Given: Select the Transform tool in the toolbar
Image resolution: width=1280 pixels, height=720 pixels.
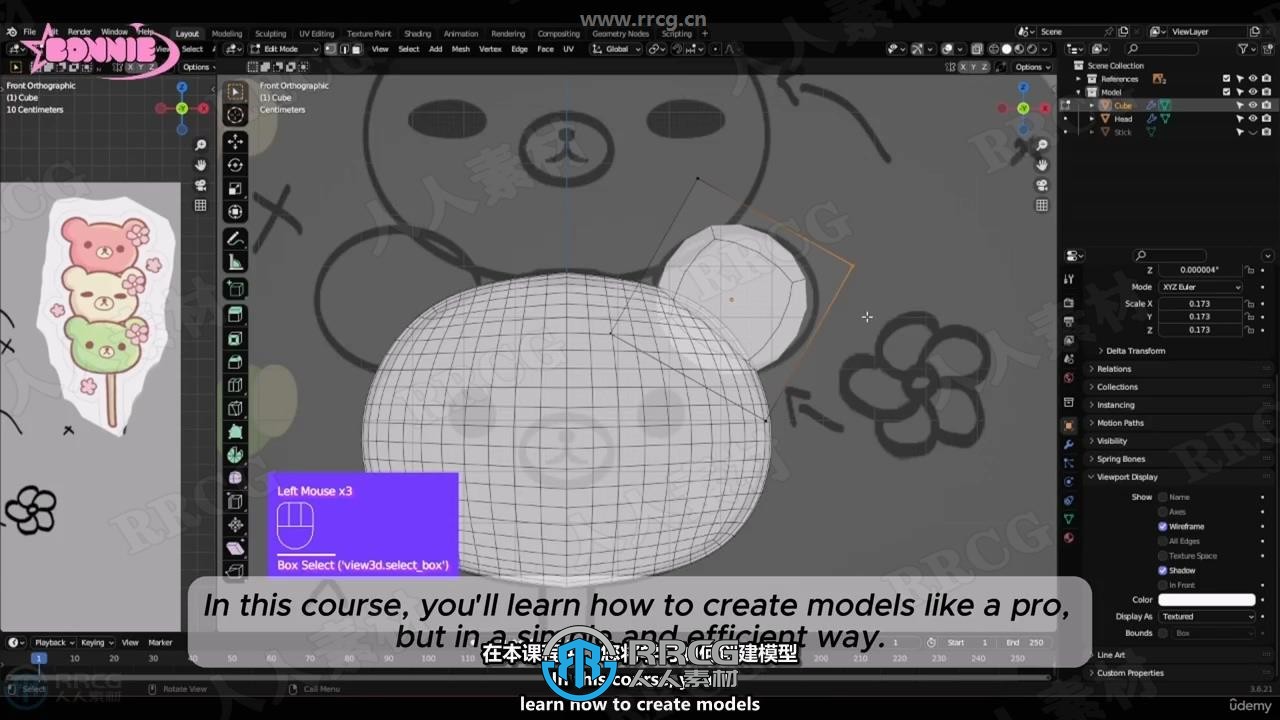Looking at the screenshot, I should coord(235,212).
